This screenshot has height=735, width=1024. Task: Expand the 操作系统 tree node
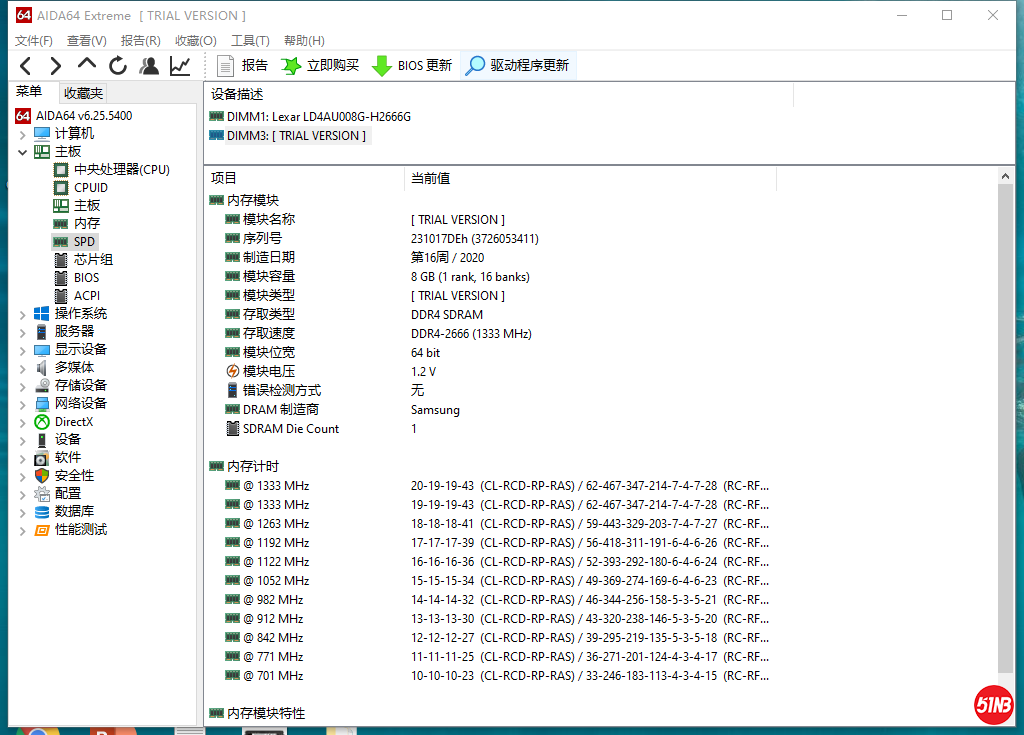(x=23, y=314)
